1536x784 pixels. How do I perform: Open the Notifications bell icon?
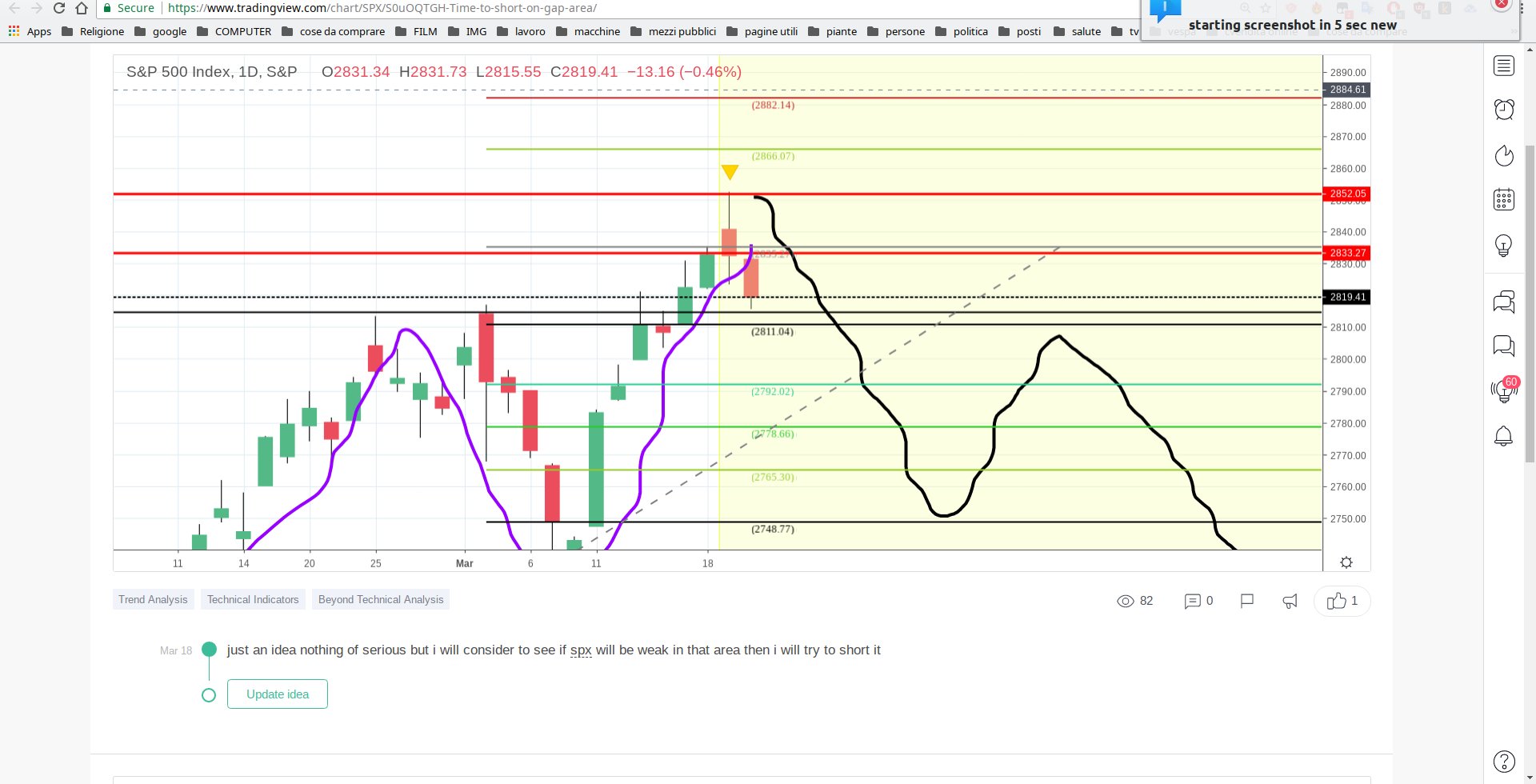[x=1504, y=436]
